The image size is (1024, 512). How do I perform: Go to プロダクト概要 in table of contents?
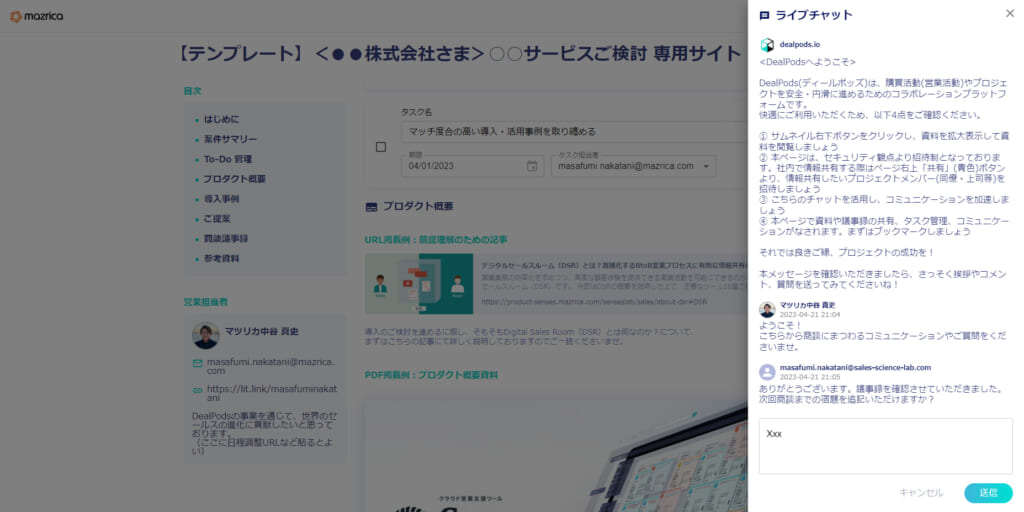pos(234,179)
